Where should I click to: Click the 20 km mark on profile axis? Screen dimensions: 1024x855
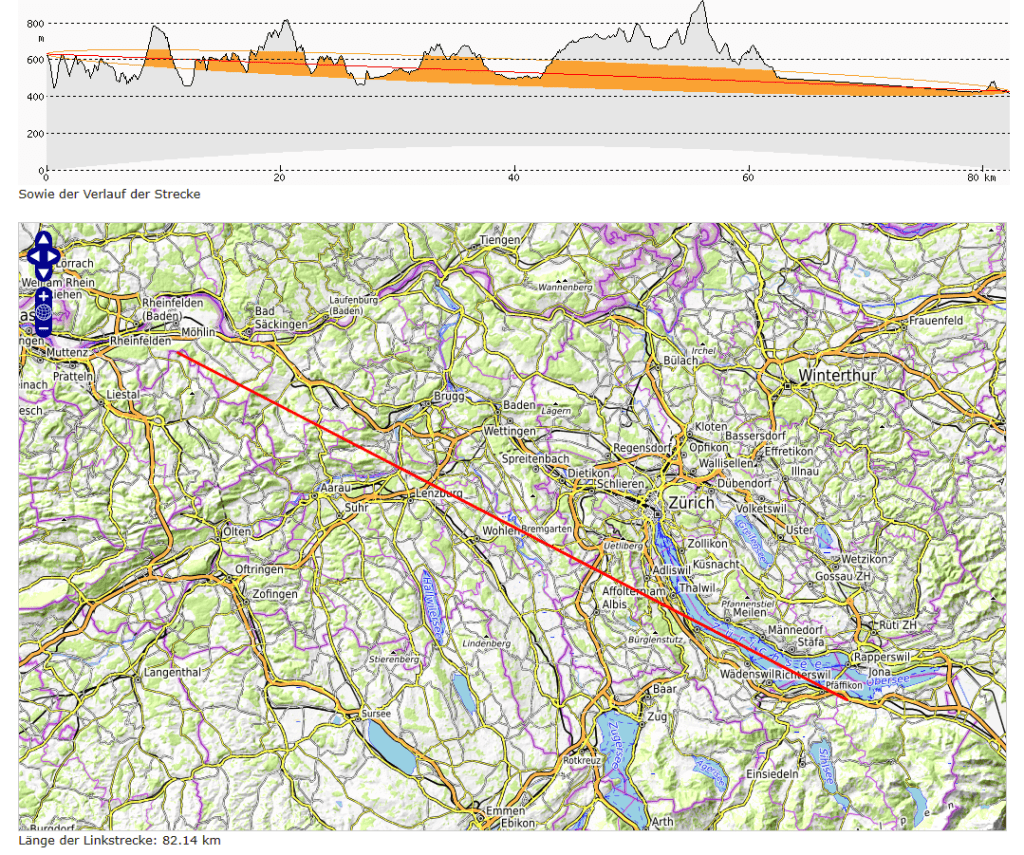click(x=280, y=178)
